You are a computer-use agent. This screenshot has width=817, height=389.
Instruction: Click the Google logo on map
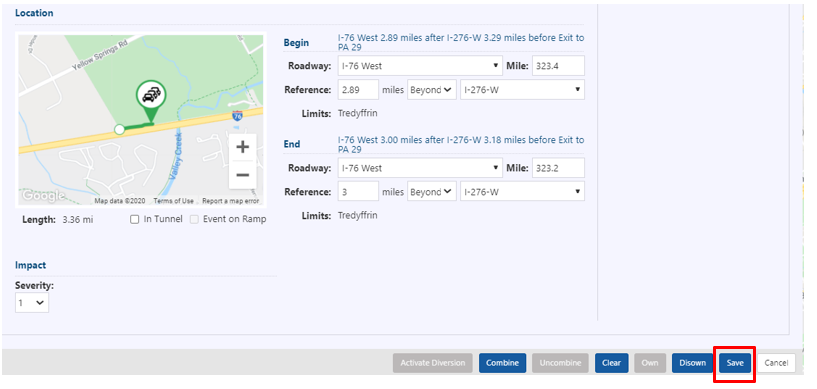pyautogui.click(x=43, y=196)
